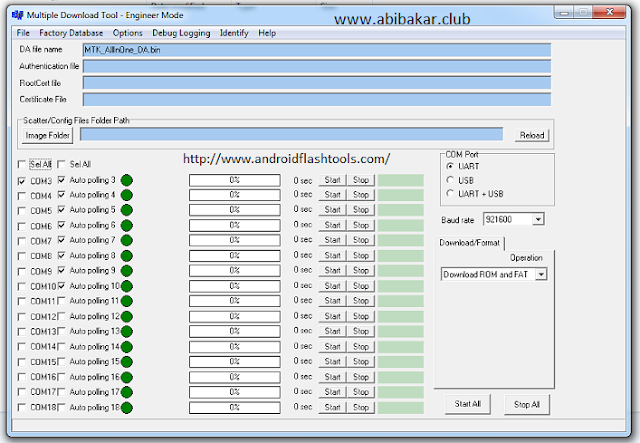Enable the COM4 port checkbox
The width and height of the screenshot is (640, 443).
pos(22,196)
